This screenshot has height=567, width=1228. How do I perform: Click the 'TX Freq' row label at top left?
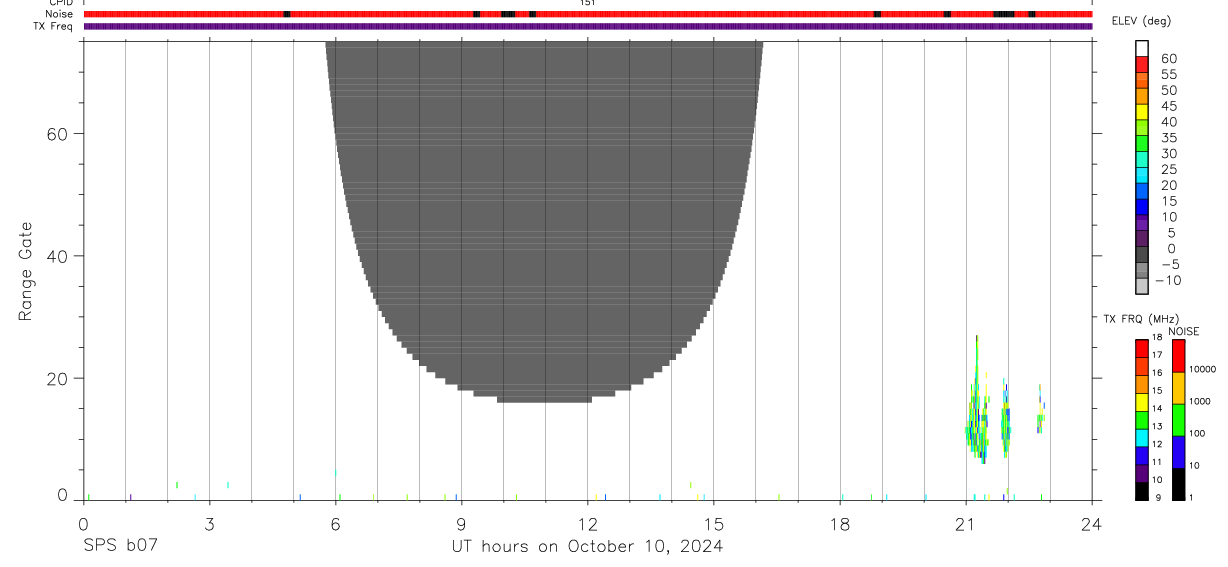[54, 26]
